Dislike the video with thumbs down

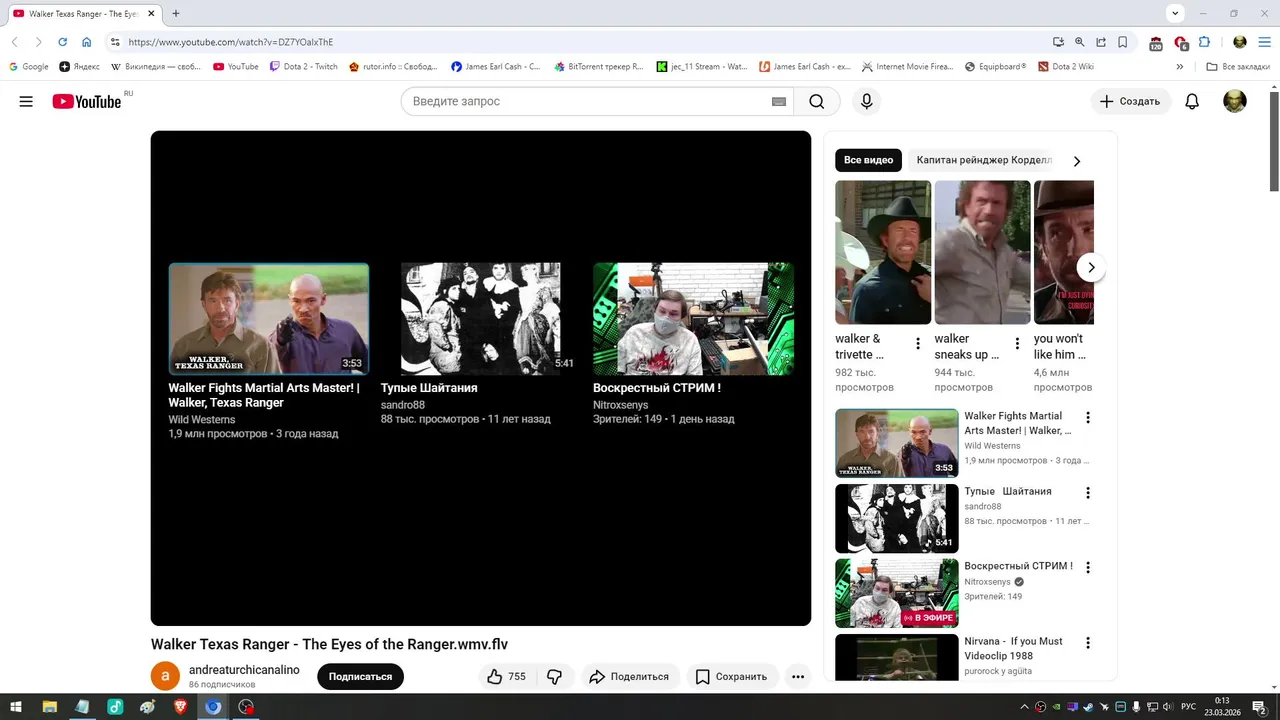click(x=554, y=677)
